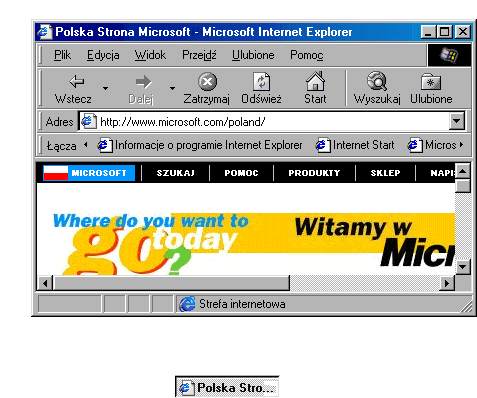Click horizontal scrollbar left arrow

pos(45,283)
